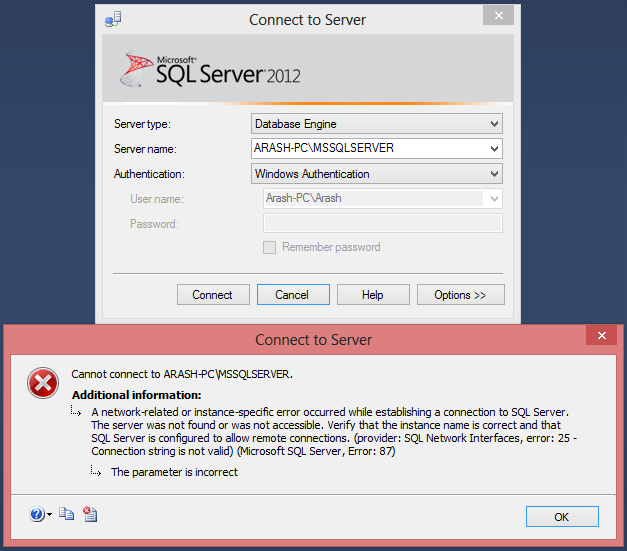Click the arrow beside network-related error text
This screenshot has width=627, height=551.
pos(76,411)
